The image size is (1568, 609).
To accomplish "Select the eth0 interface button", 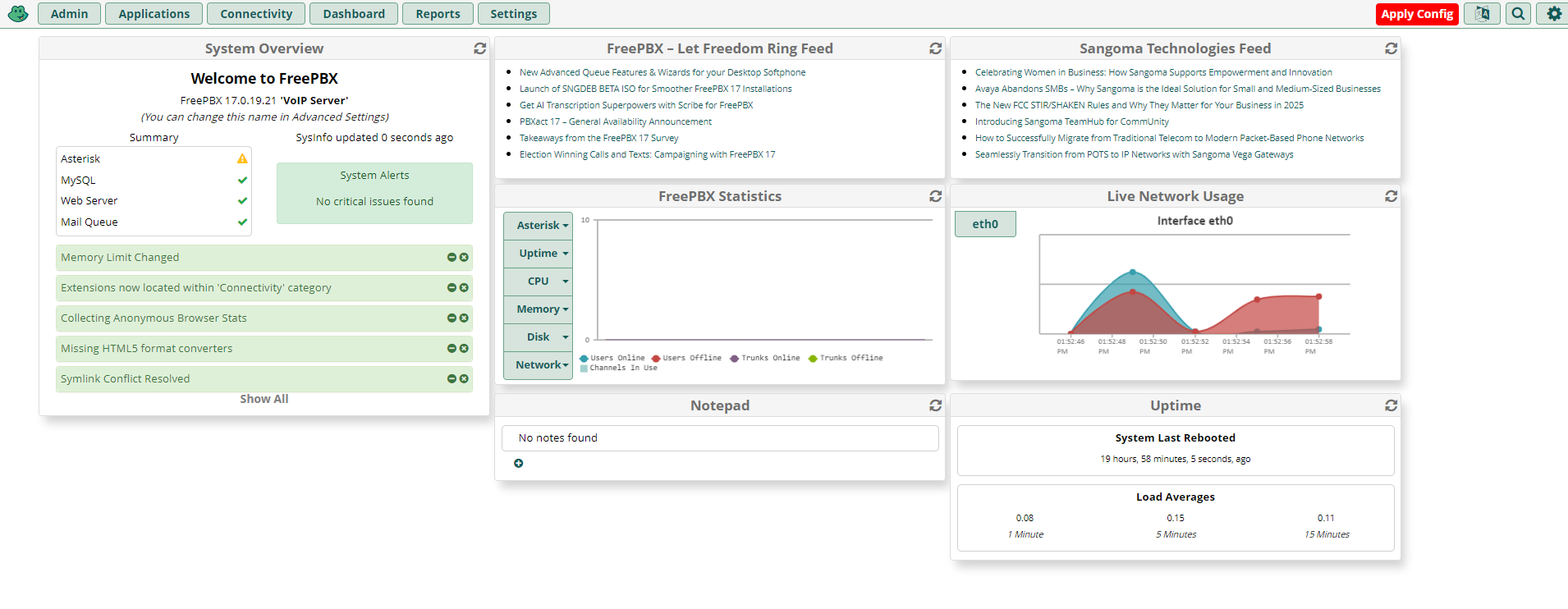I will tap(985, 224).
